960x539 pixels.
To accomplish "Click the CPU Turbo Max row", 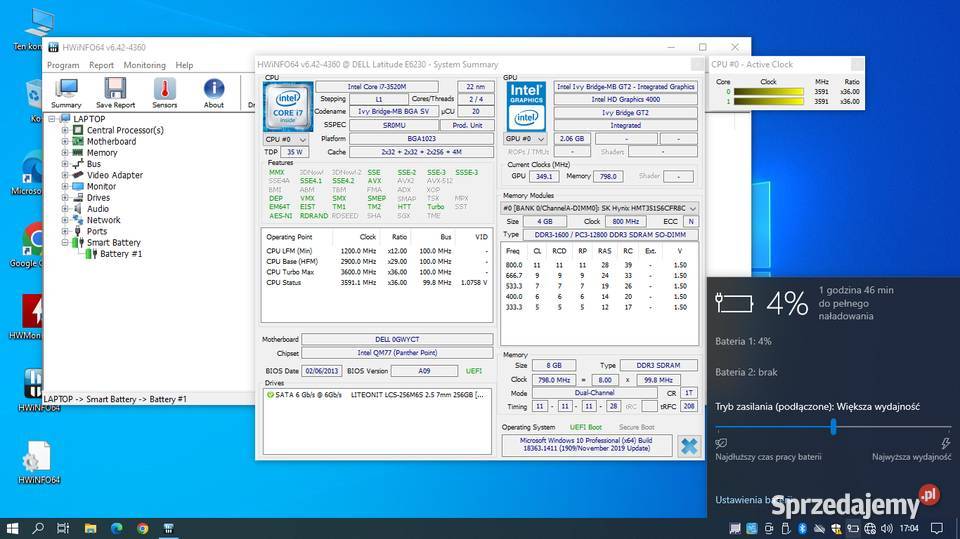I will point(377,272).
